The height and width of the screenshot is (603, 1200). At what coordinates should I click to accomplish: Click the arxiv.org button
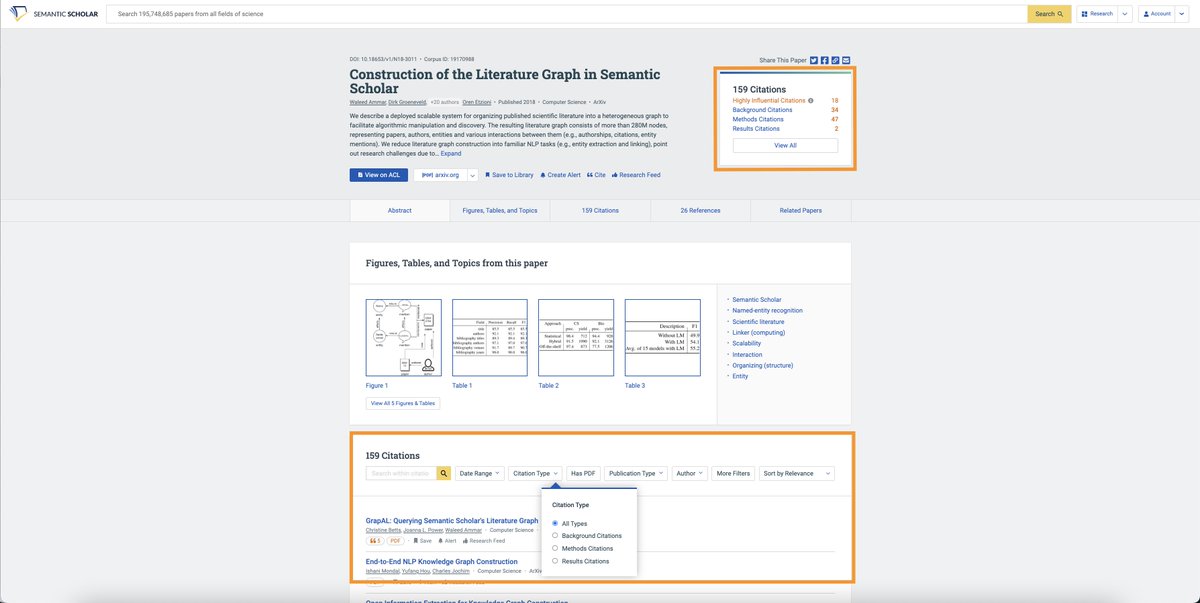click(441, 175)
